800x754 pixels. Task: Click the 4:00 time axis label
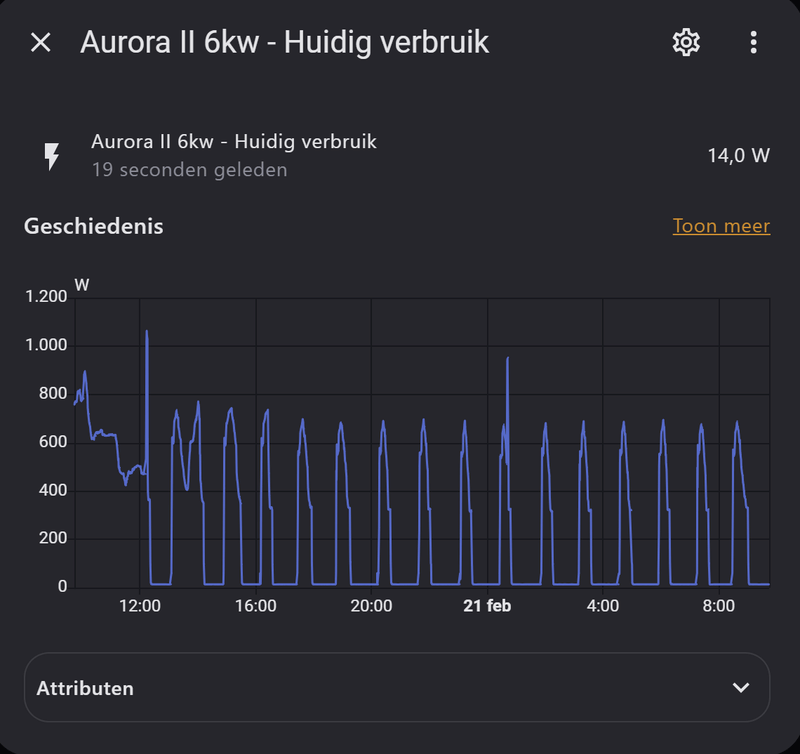603,606
